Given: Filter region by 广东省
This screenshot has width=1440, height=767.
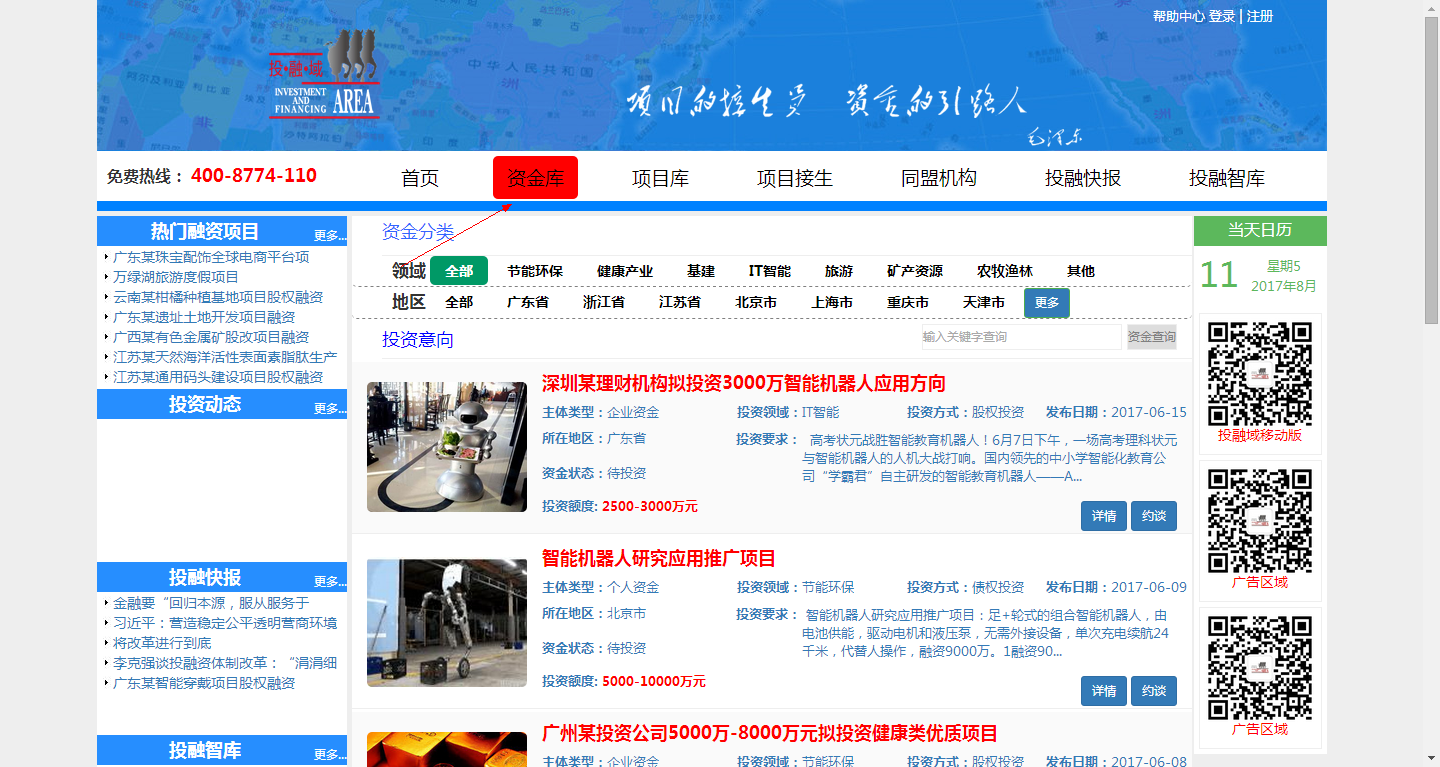Looking at the screenshot, I should (528, 302).
